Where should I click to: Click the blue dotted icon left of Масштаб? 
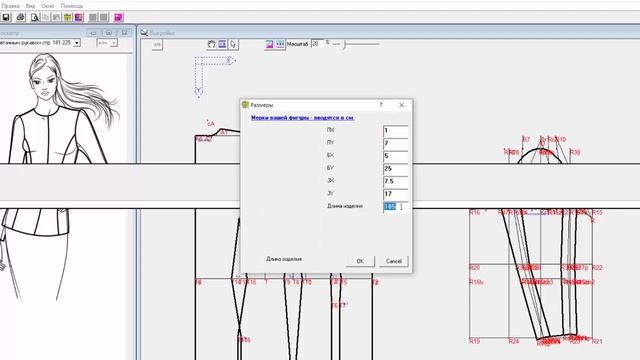[280, 44]
